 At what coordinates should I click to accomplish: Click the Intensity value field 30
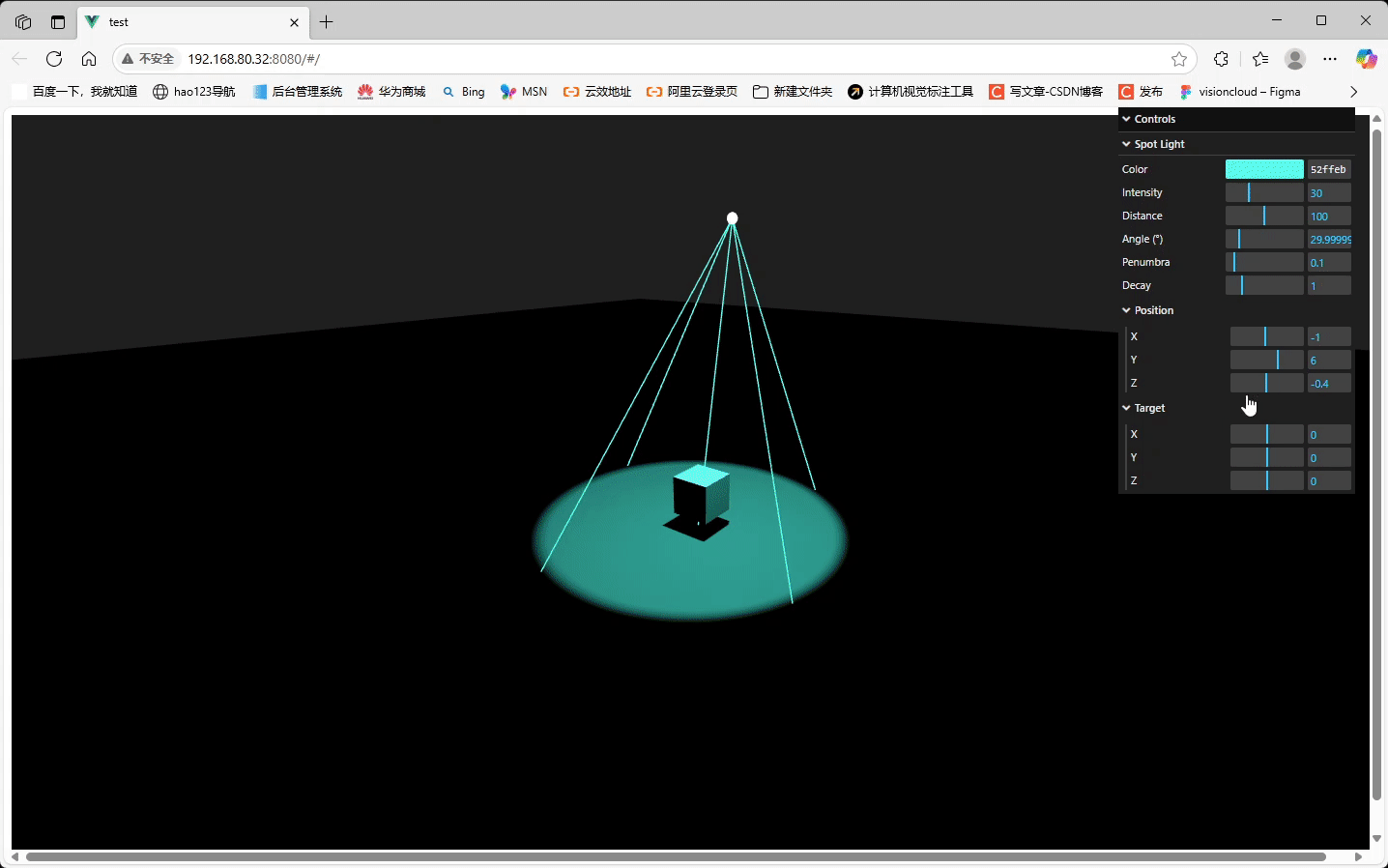coord(1329,192)
